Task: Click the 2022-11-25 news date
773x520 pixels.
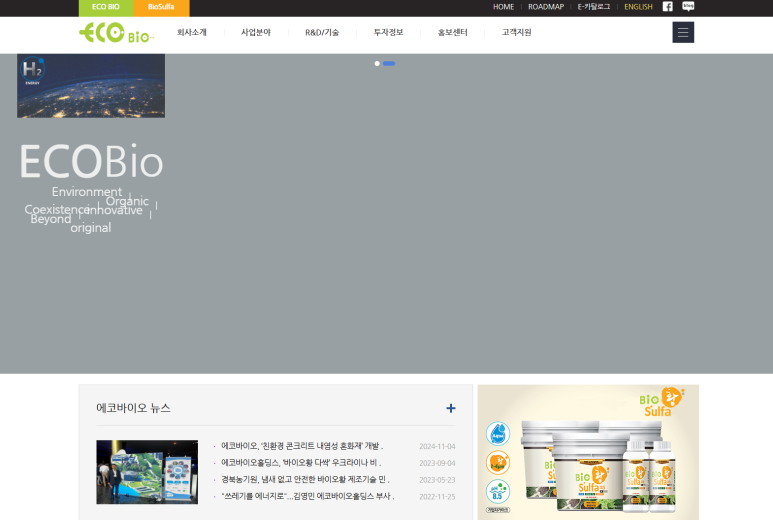Action: click(x=437, y=497)
